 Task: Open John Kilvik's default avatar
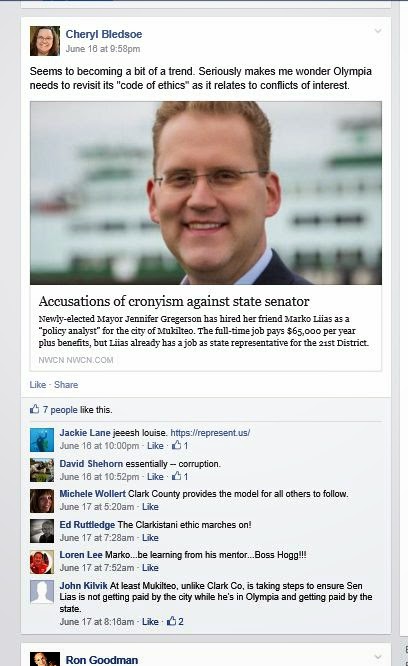pos(42,592)
